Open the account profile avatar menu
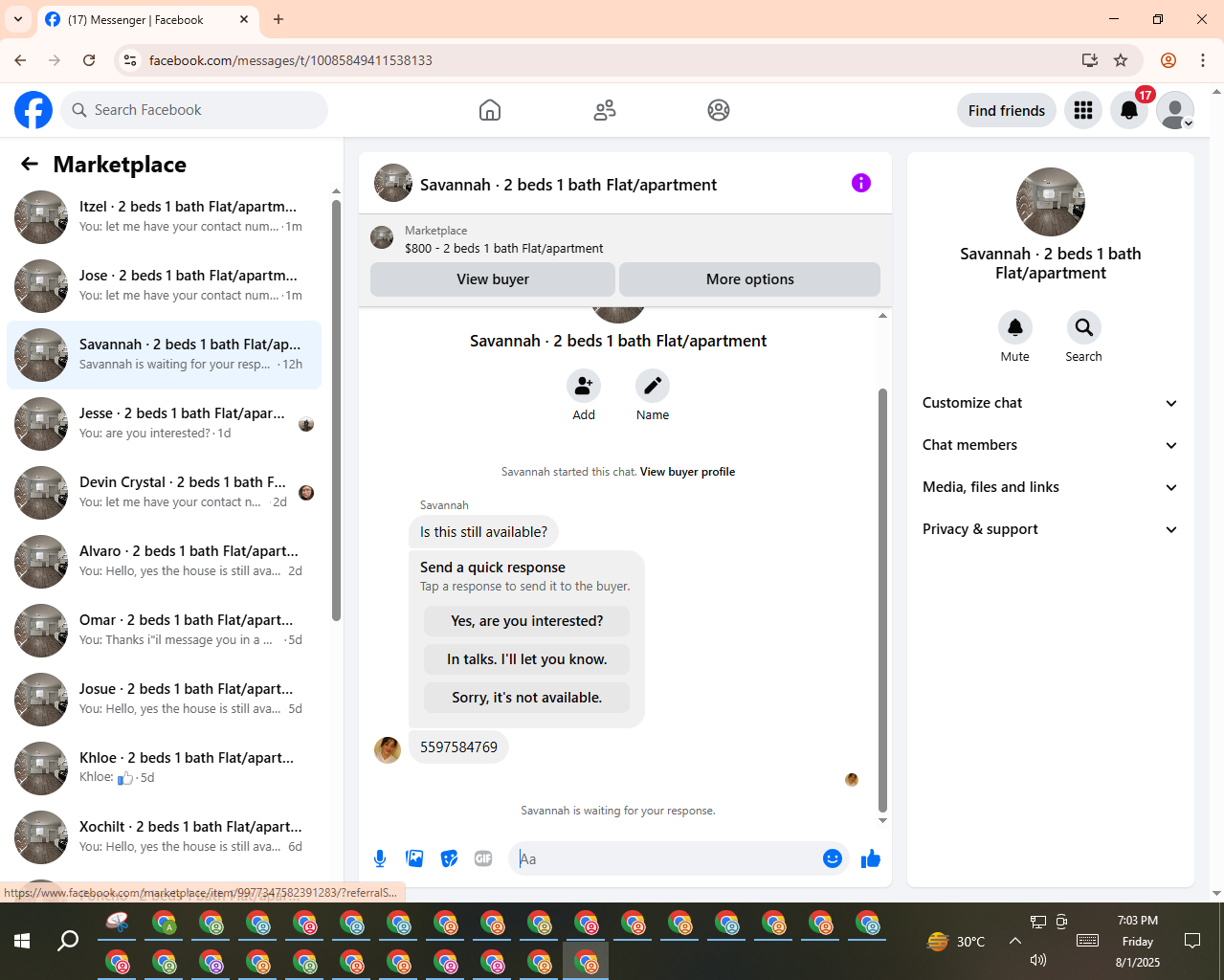1224x980 pixels. [x=1175, y=110]
